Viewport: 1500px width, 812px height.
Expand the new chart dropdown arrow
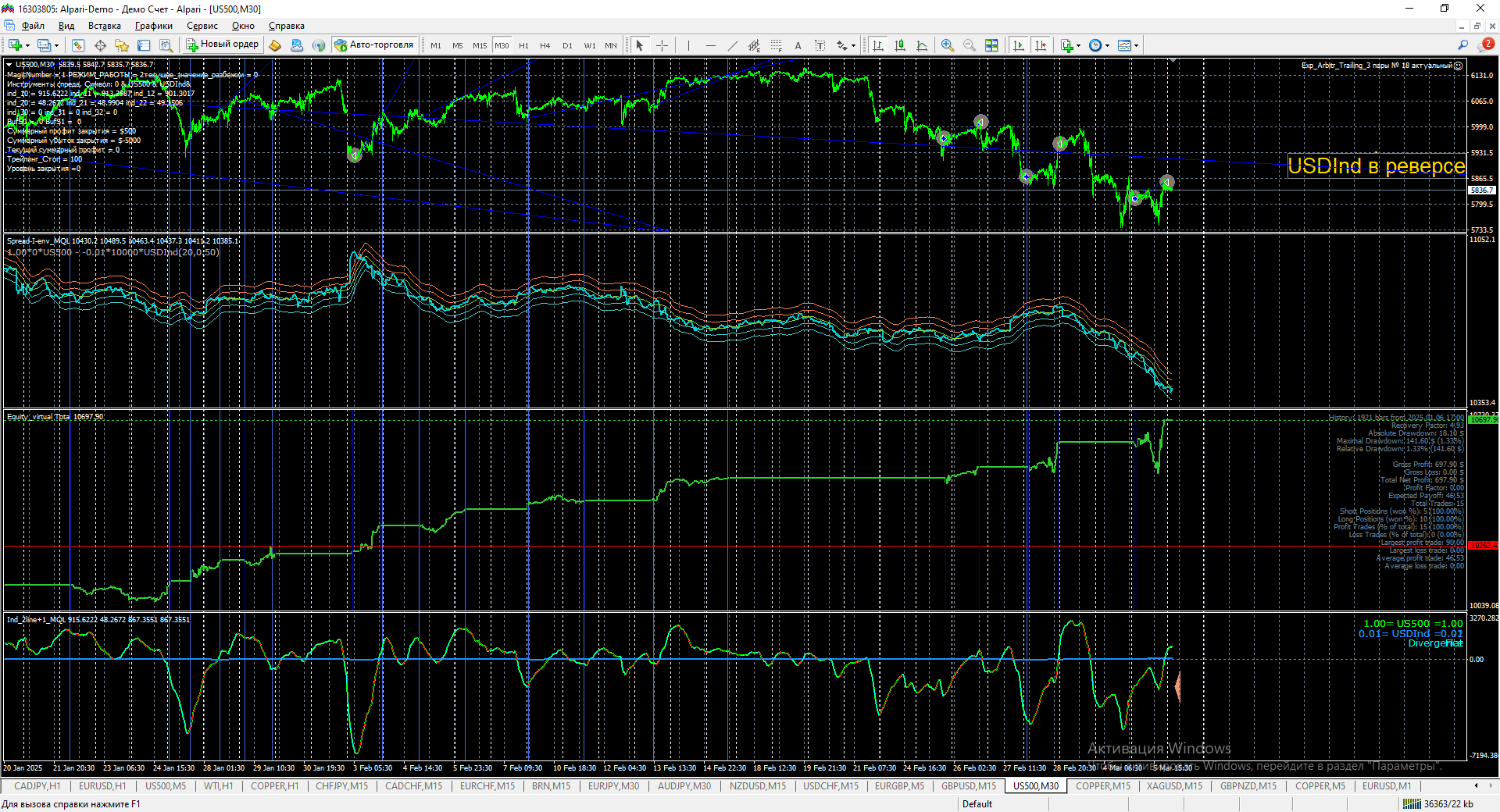coord(28,45)
